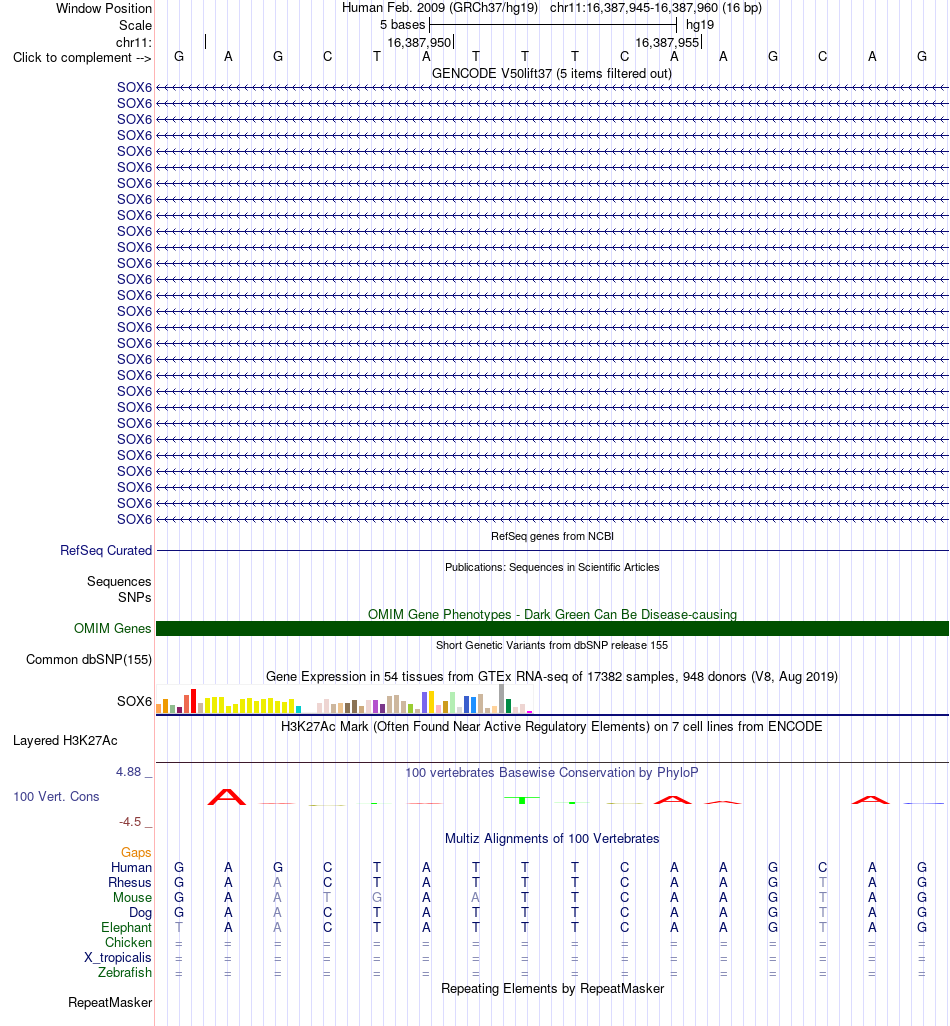Click the tall red bar in GTEx chart
This screenshot has height=1026, width=950.
194,701
